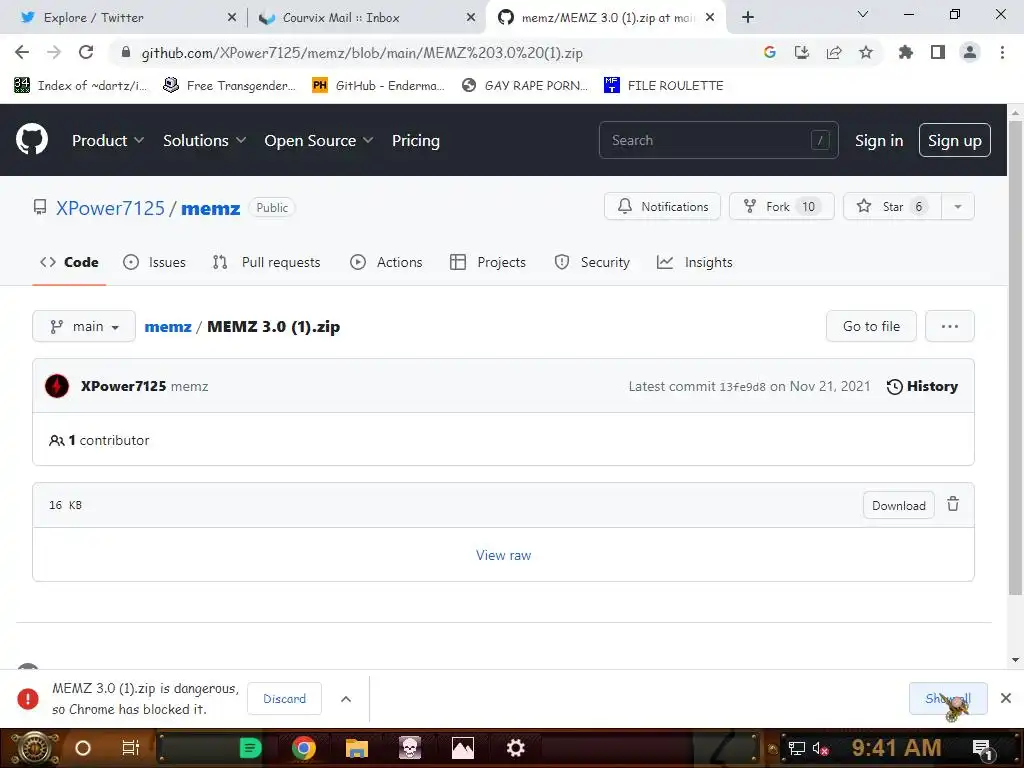Image resolution: width=1024 pixels, height=768 pixels.
Task: Expand download options chevron for blocked file
Action: coord(346,699)
